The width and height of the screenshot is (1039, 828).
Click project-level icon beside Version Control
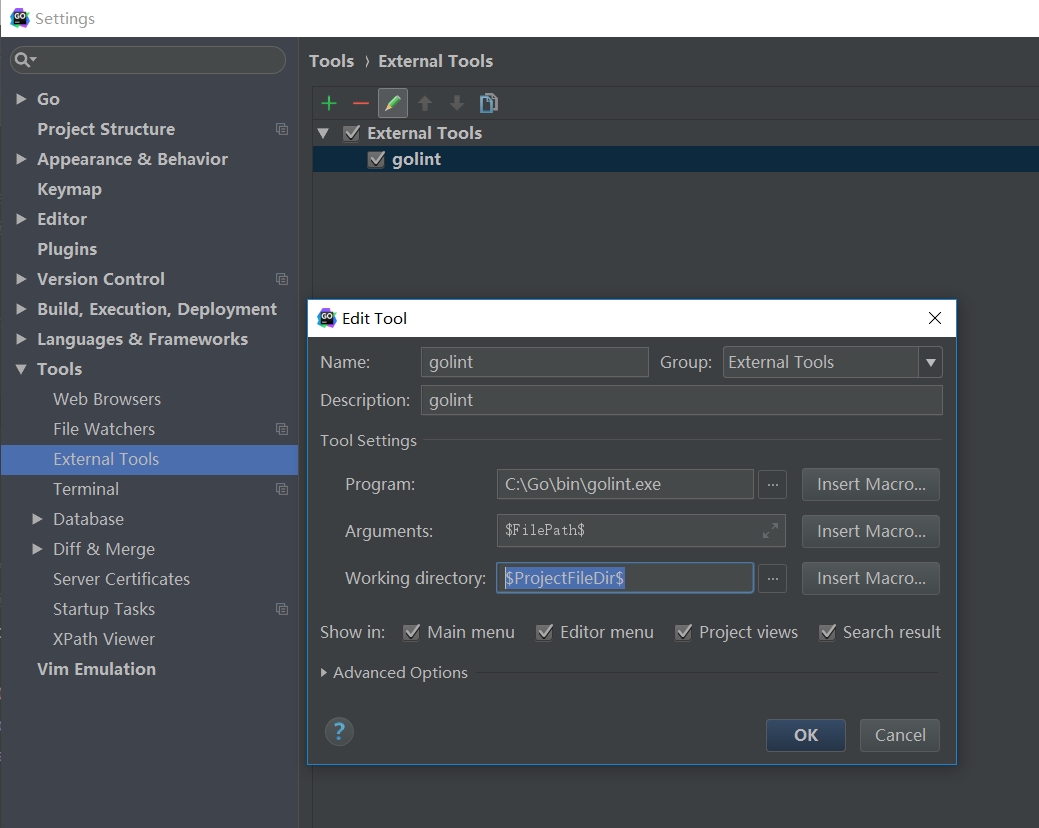(x=282, y=279)
